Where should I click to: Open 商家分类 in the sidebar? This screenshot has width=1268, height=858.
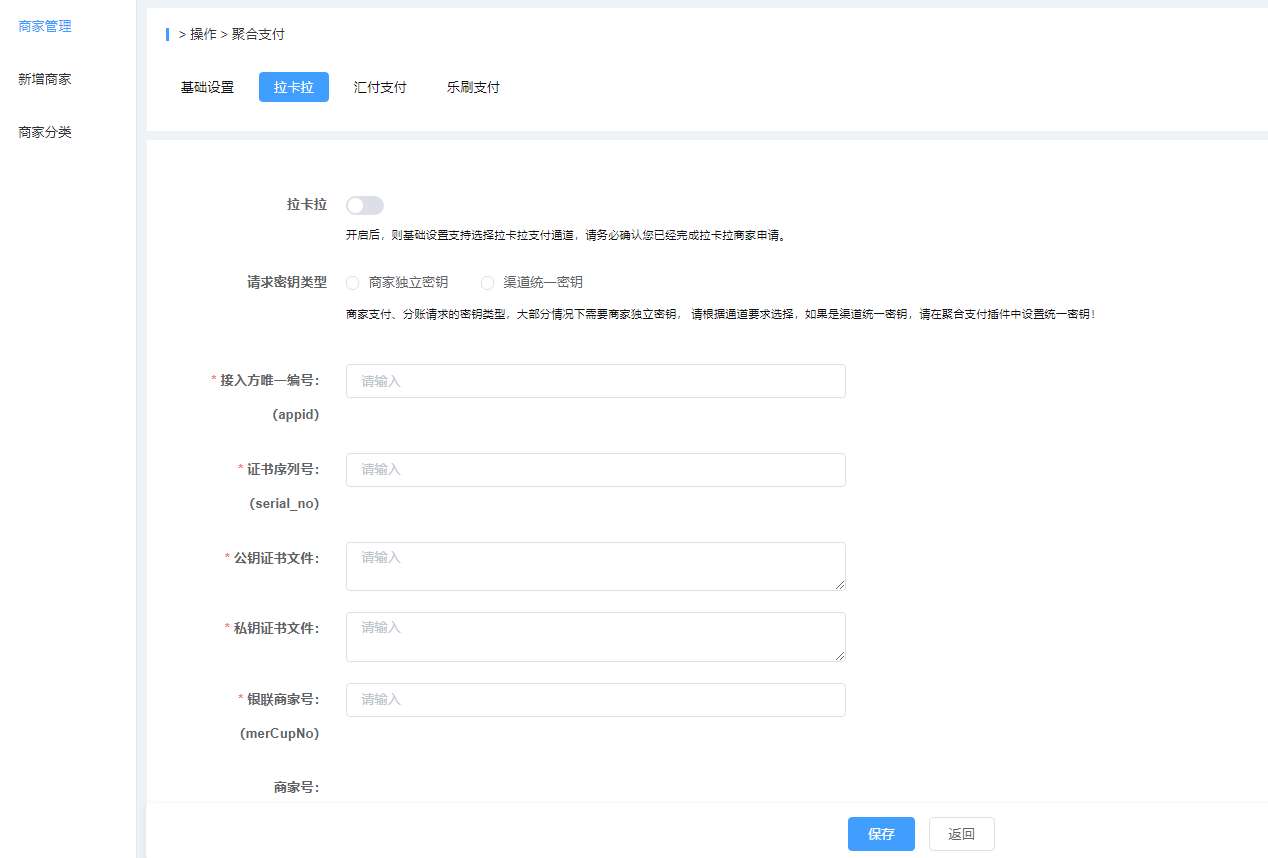point(45,132)
